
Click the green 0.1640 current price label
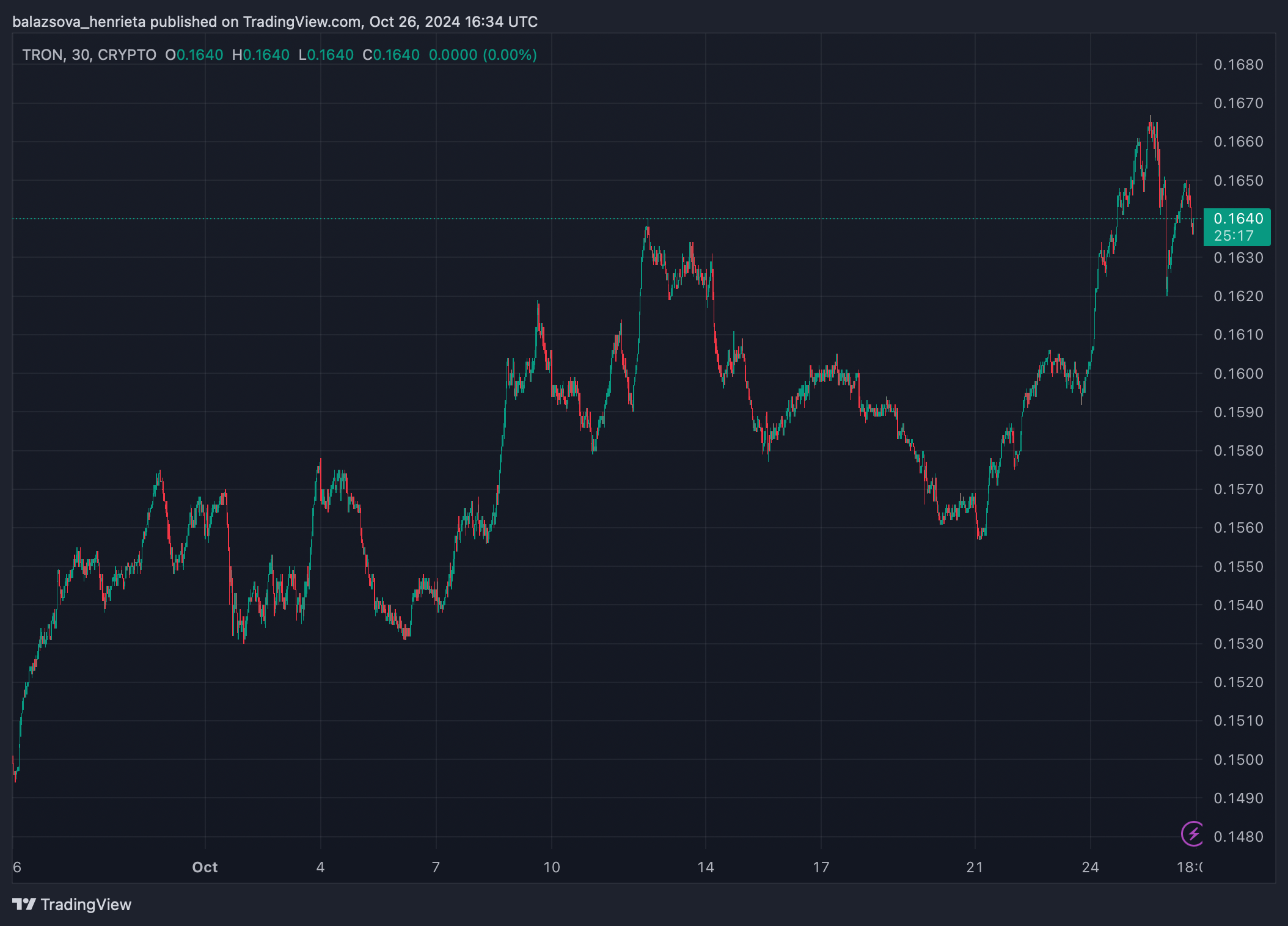tap(1238, 219)
